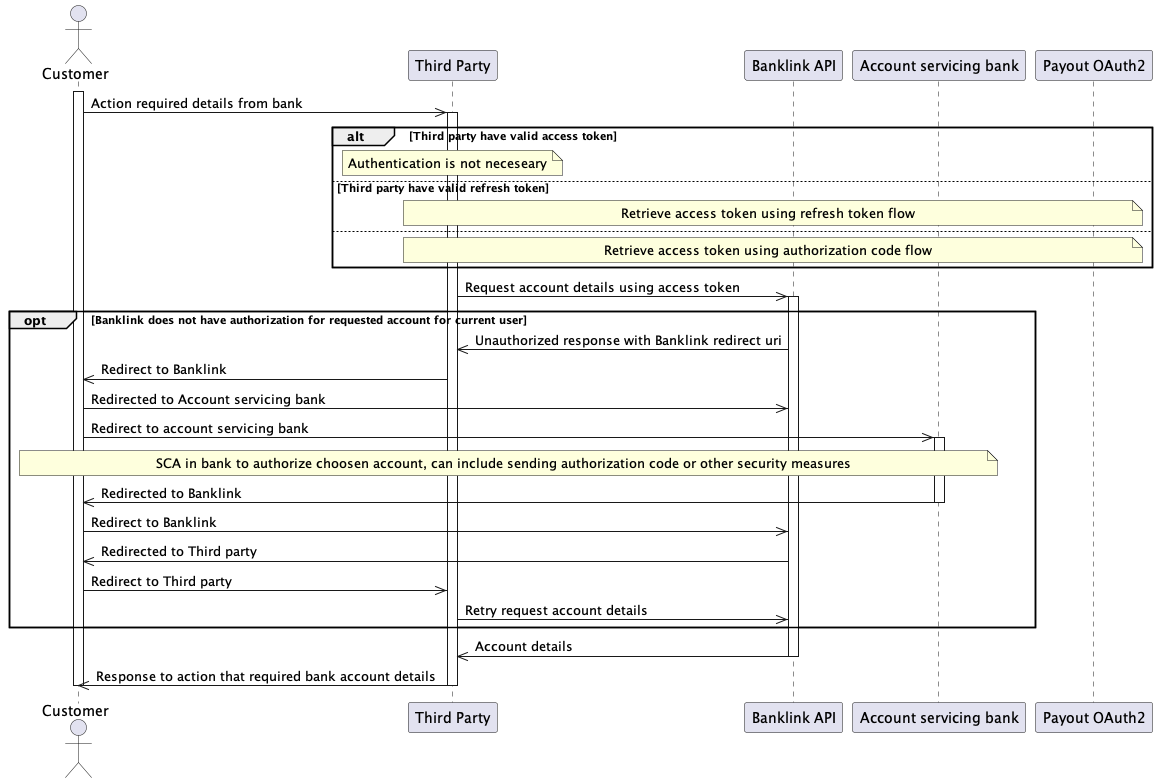Click 'Redirected to Account servicing bank' message
Image resolution: width=1158 pixels, height=783 pixels.
coord(208,400)
